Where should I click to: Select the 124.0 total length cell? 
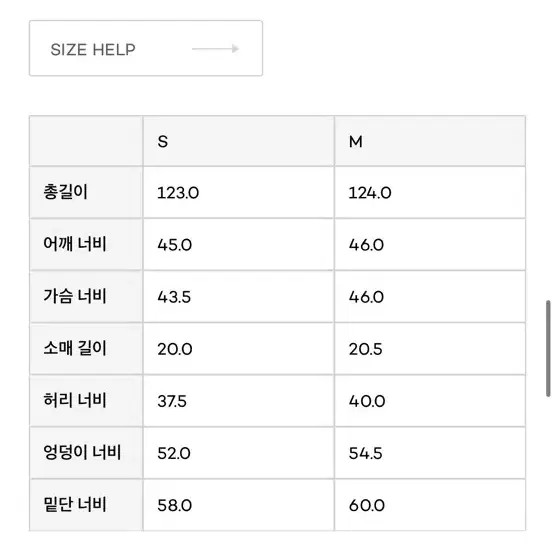click(430, 192)
